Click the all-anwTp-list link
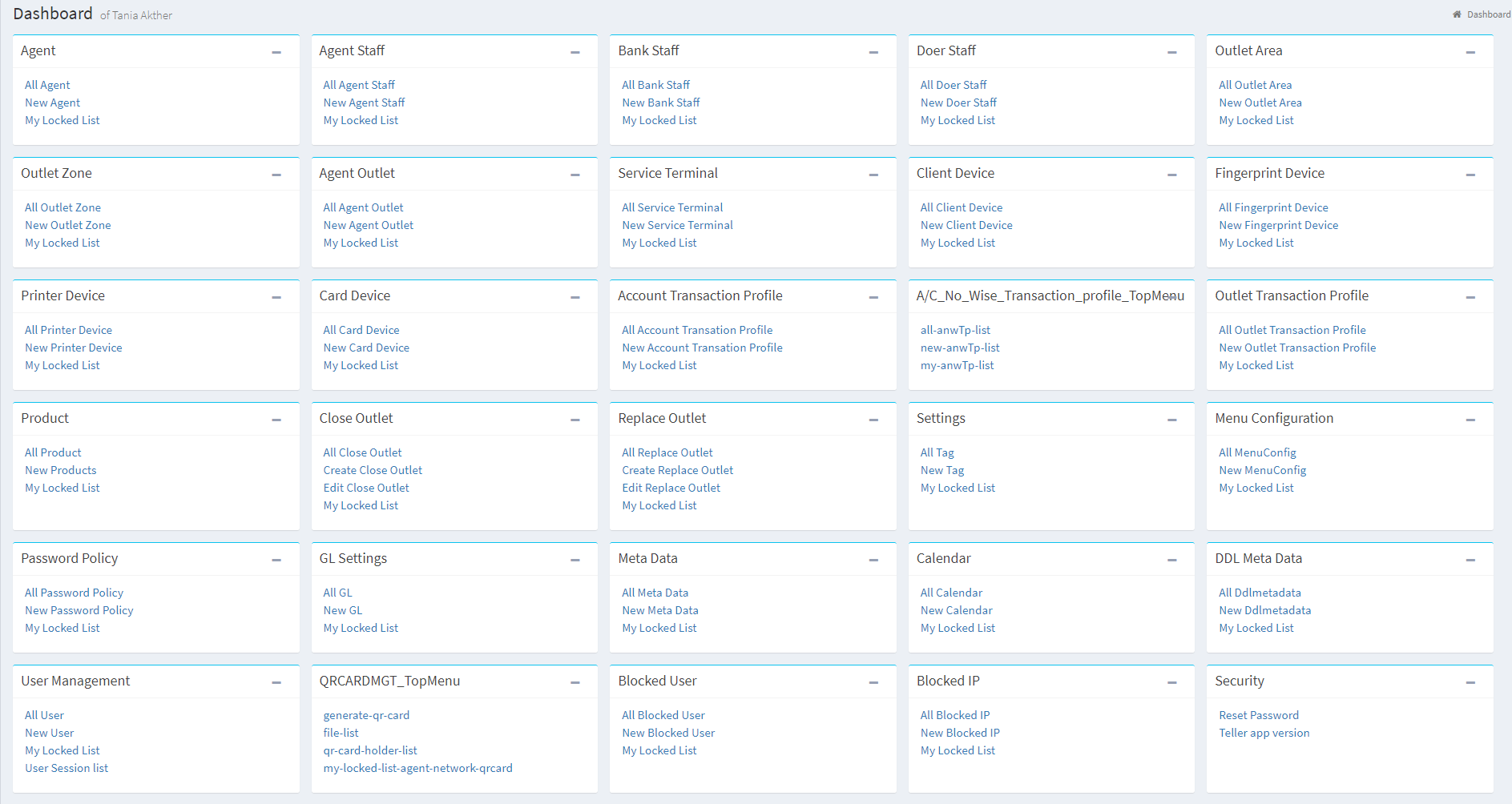 click(x=955, y=330)
